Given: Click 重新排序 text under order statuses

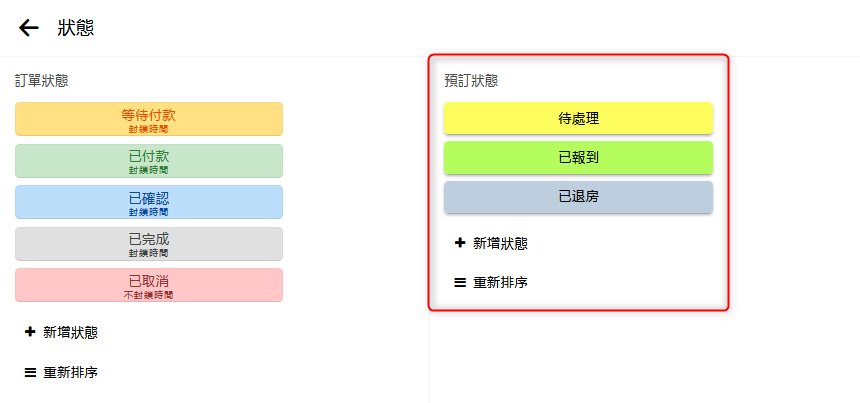Looking at the screenshot, I should [70, 372].
